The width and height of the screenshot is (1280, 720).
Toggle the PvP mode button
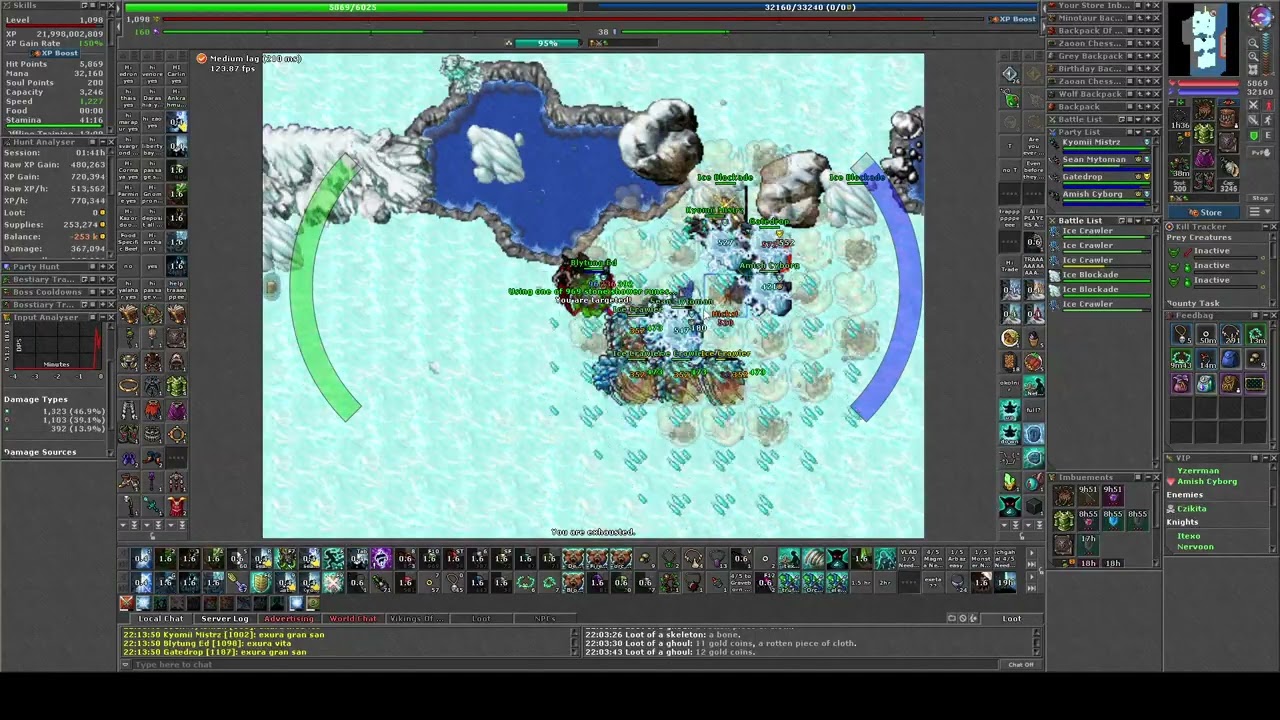(x=1261, y=153)
